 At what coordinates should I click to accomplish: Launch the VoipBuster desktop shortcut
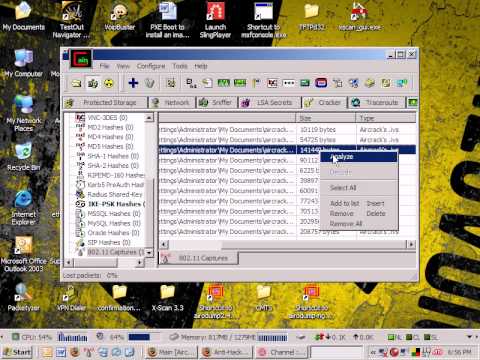pyautogui.click(x=120, y=17)
